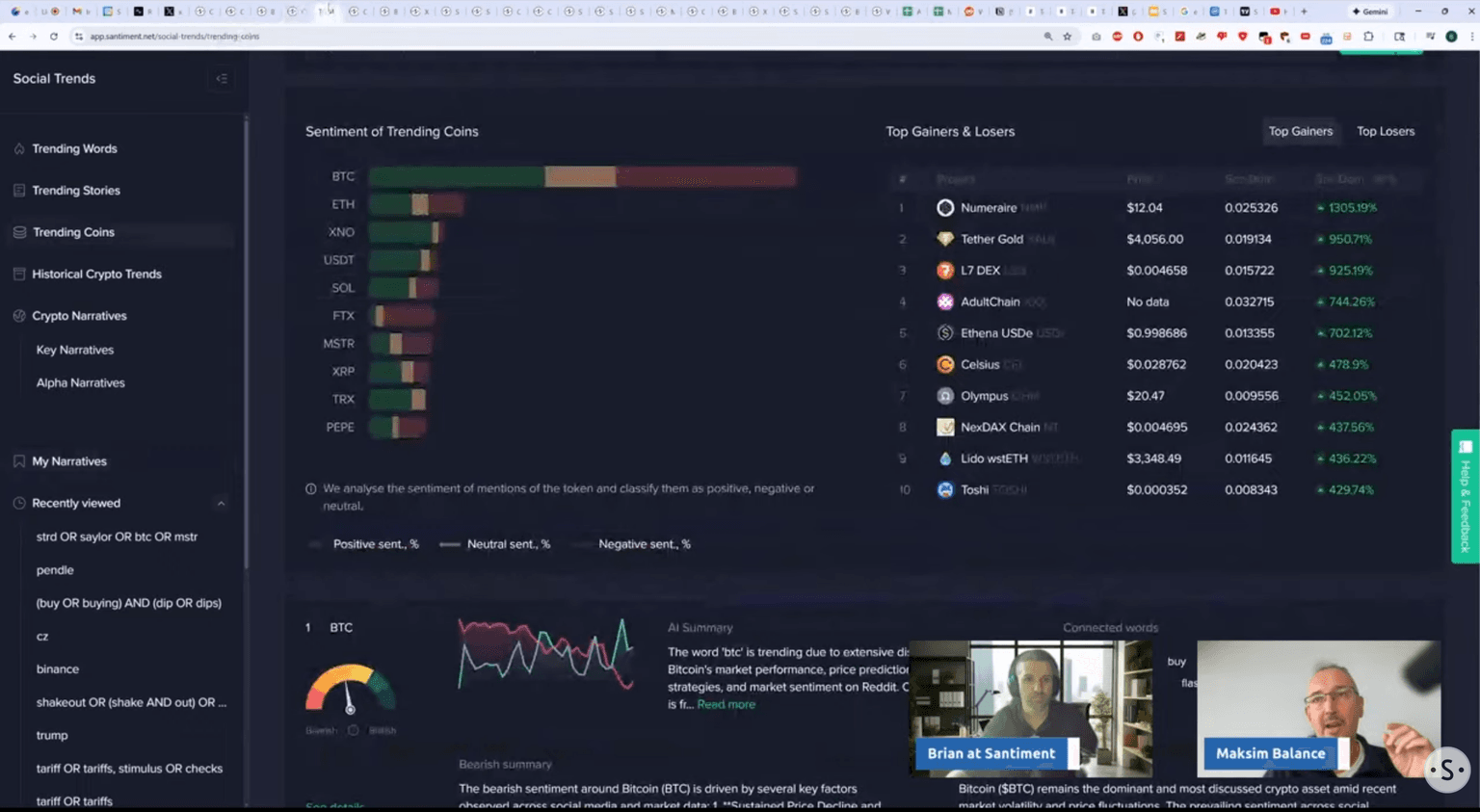This screenshot has height=812, width=1480.
Task: Expand the BTC summary with Read more
Action: point(726,705)
